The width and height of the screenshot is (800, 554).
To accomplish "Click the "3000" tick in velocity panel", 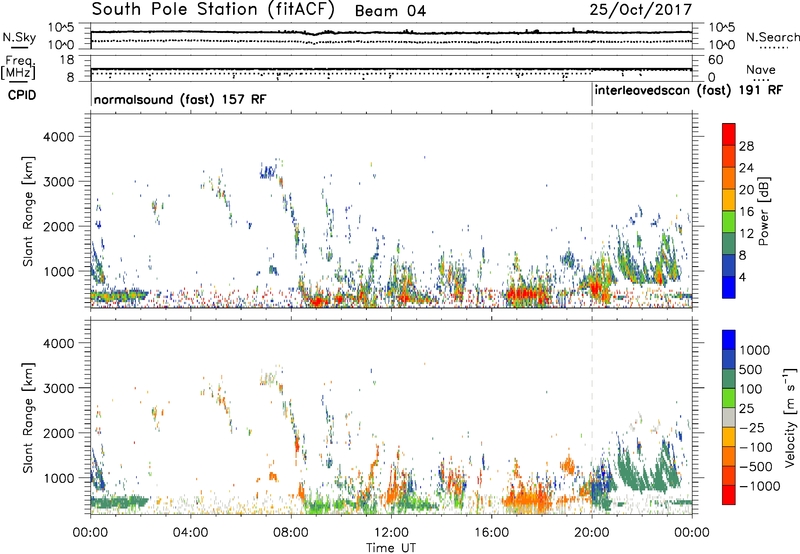I will pos(58,388).
